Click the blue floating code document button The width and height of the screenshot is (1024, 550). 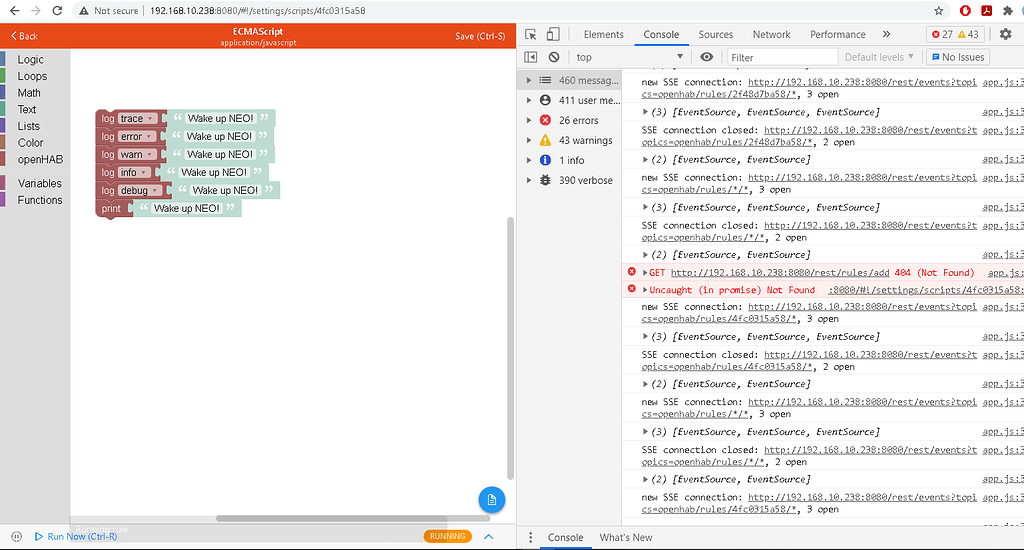[491, 499]
